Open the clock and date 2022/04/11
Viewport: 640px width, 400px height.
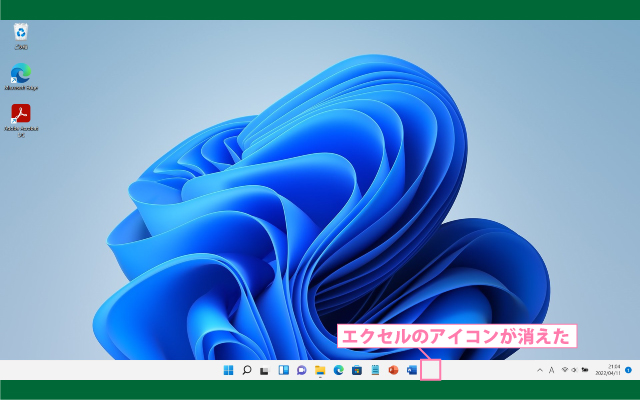coord(608,370)
